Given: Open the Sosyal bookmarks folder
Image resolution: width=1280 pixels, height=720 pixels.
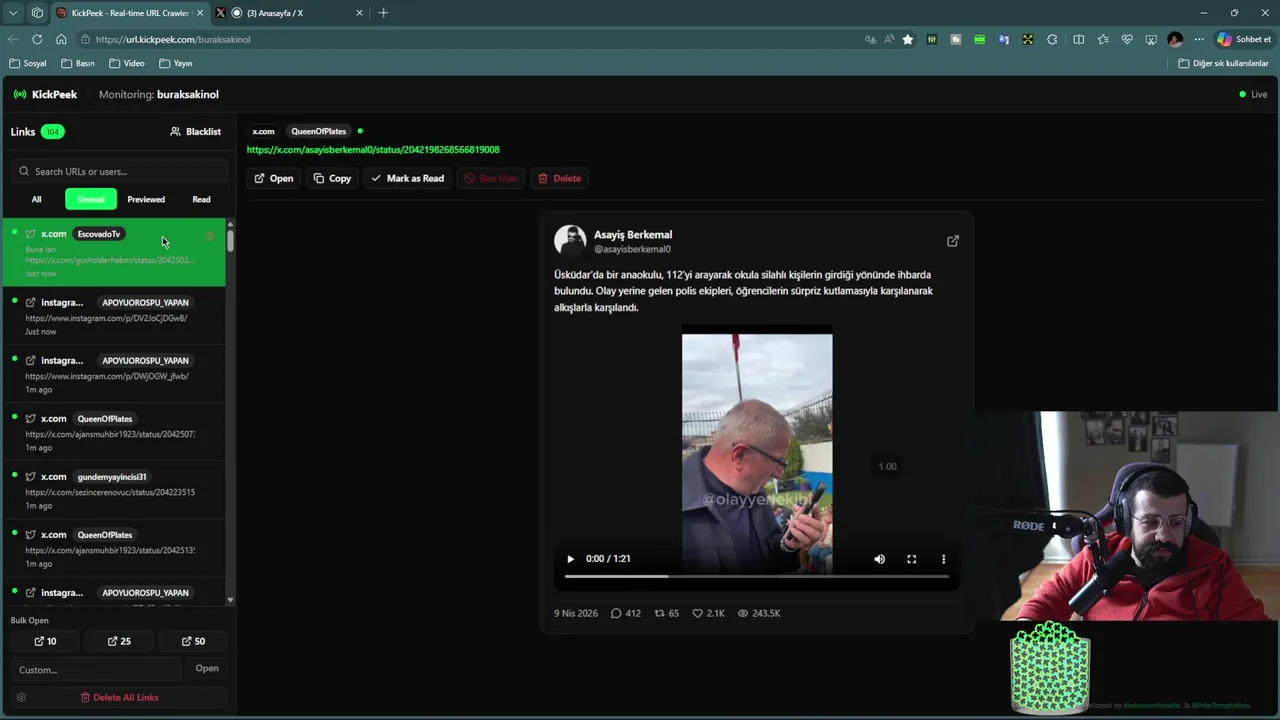Looking at the screenshot, I should click(x=28, y=63).
